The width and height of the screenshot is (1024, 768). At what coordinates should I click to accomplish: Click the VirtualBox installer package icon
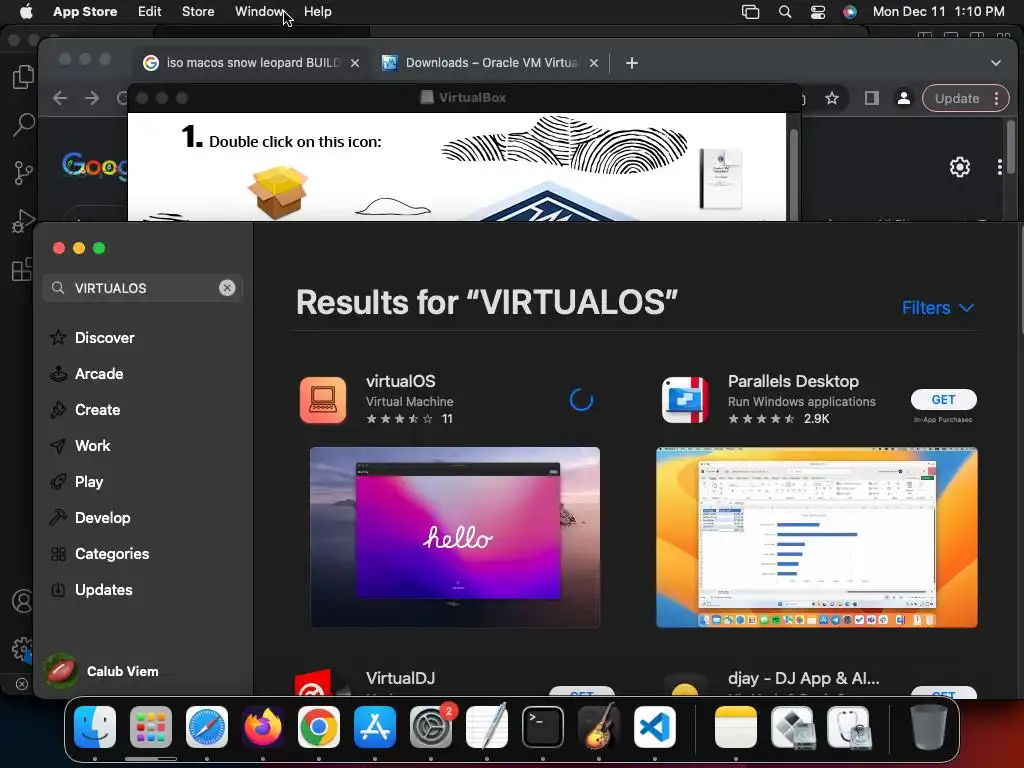(278, 192)
